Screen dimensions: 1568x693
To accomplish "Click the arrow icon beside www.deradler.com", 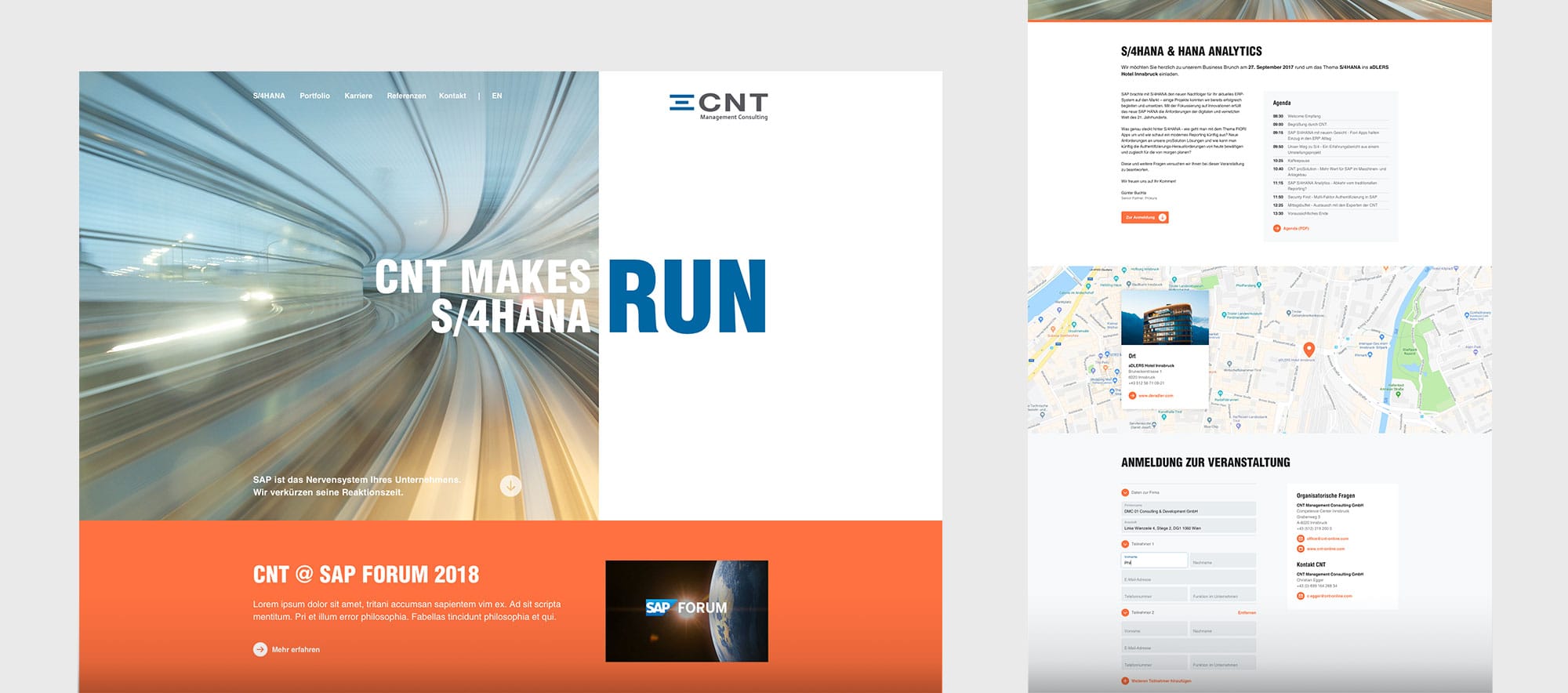I will pyautogui.click(x=1132, y=396).
